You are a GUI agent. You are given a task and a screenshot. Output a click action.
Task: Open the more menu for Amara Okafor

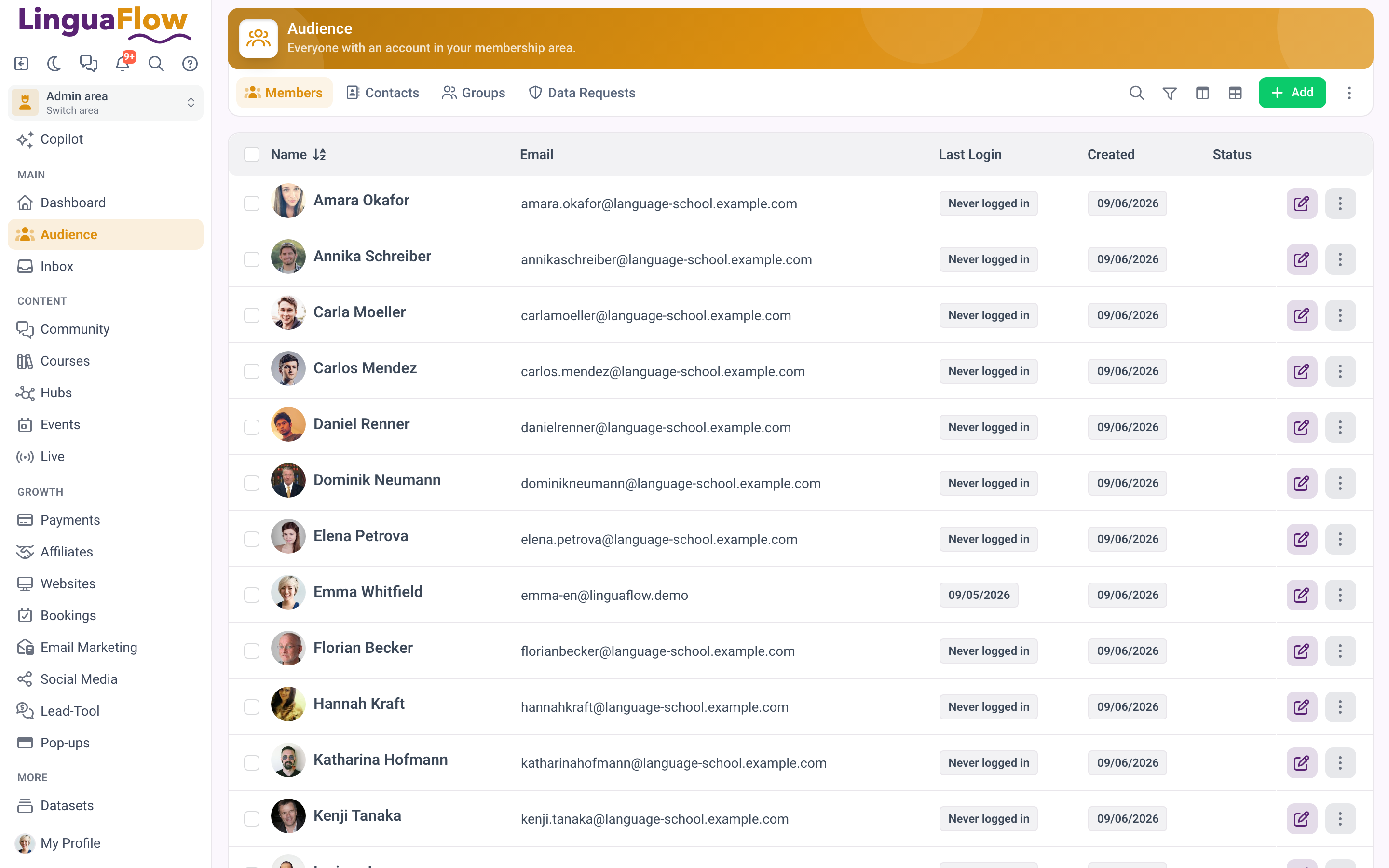[x=1340, y=203]
